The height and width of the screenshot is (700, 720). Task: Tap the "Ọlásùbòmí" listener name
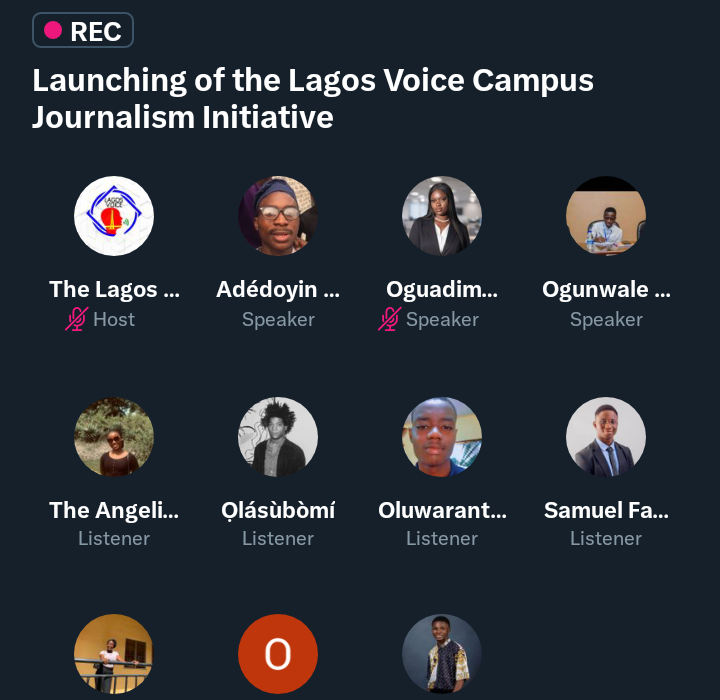278,510
